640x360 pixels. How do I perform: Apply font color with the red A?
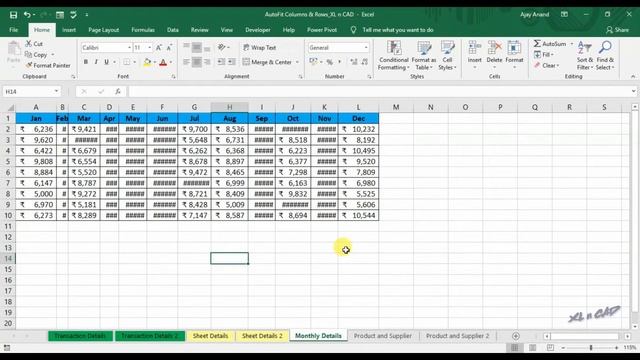click(163, 62)
